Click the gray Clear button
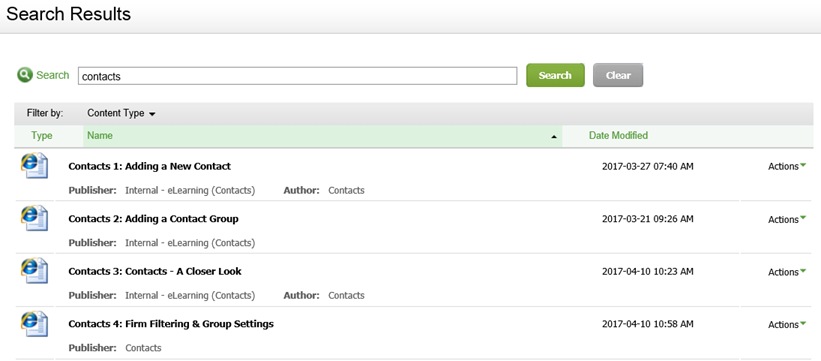The width and height of the screenshot is (821, 361). point(618,75)
